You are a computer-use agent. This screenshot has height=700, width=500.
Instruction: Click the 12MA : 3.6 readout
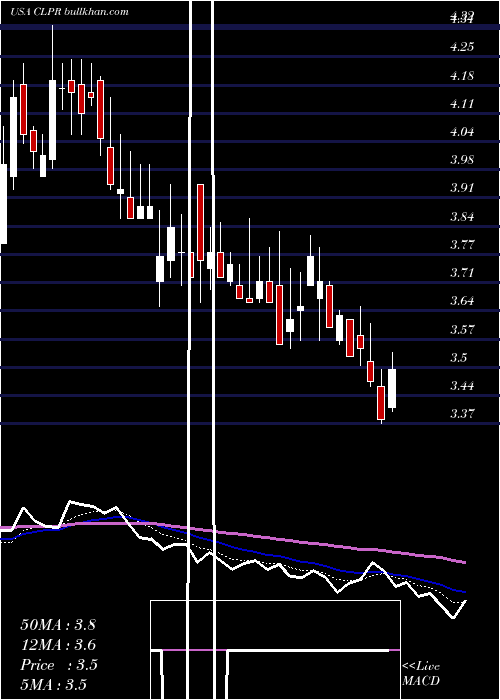(58, 645)
